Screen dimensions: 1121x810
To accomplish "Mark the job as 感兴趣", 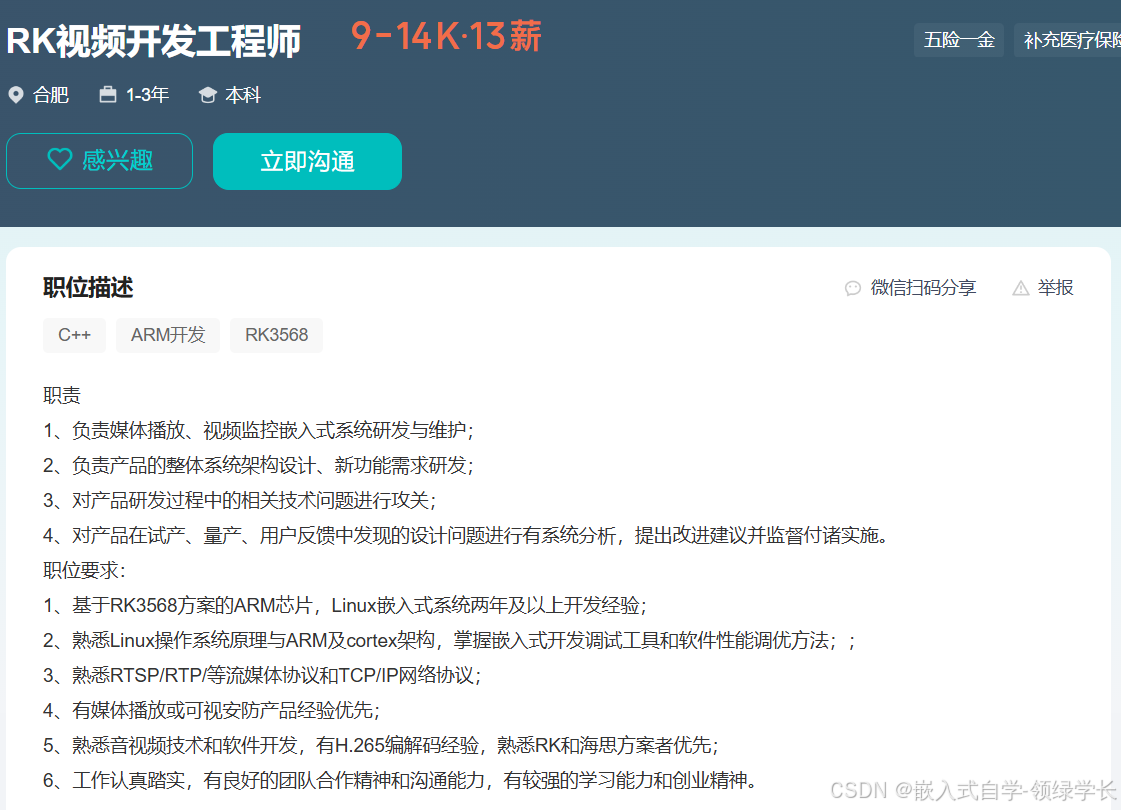I will coord(99,161).
